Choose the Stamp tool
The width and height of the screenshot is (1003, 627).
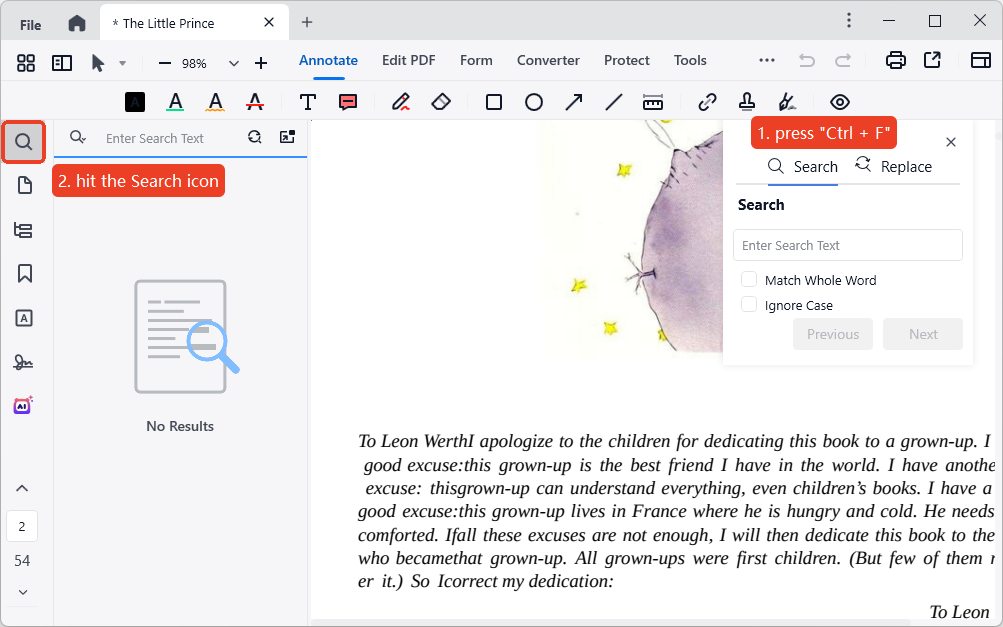(747, 101)
